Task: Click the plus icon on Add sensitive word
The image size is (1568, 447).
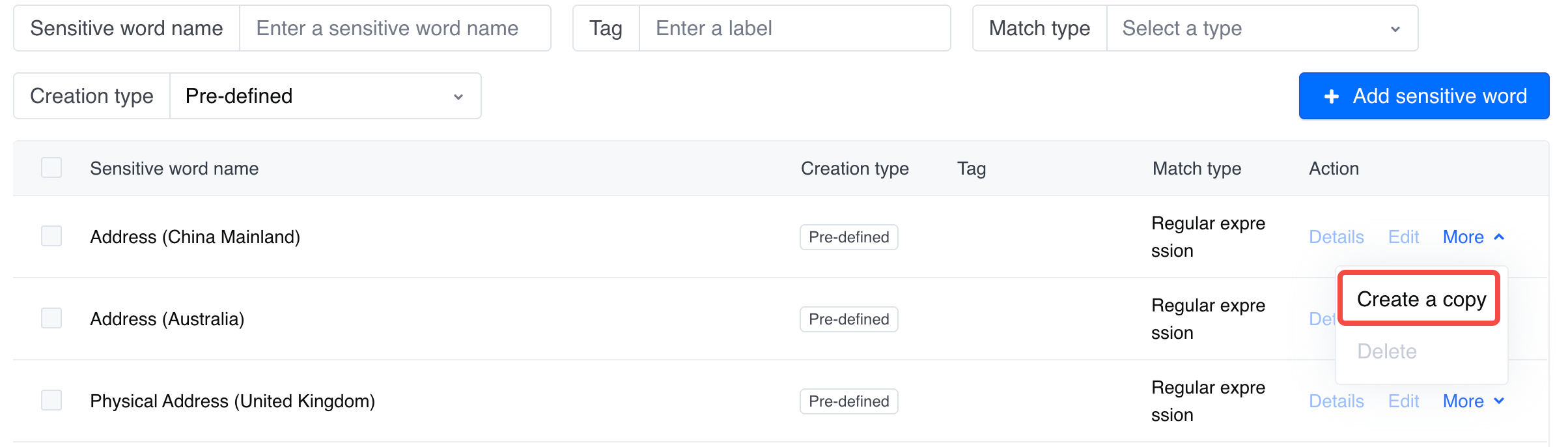Action: point(1332,96)
